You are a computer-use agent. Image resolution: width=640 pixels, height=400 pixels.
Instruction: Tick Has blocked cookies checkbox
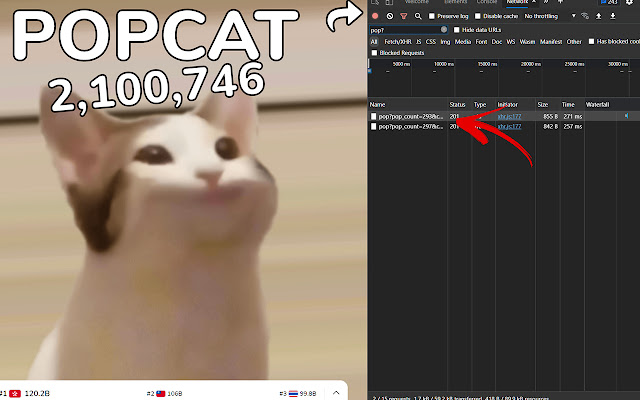click(x=591, y=41)
